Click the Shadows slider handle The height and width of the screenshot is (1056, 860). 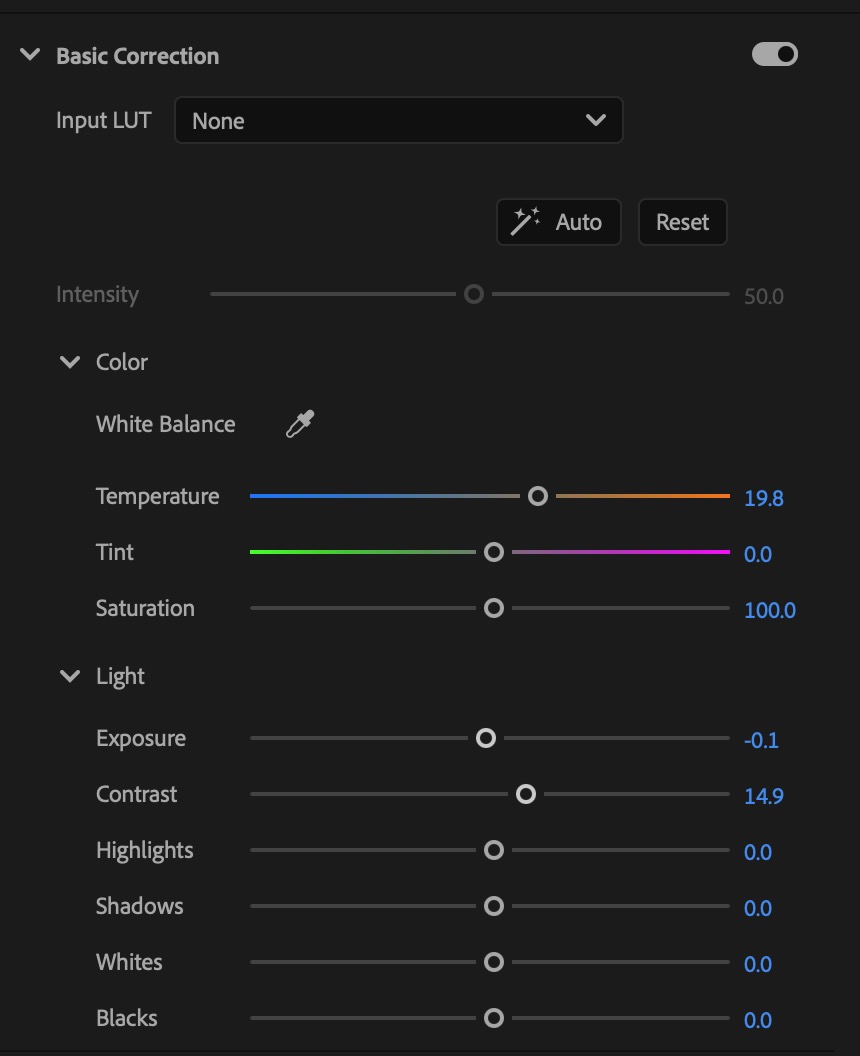[x=494, y=906]
